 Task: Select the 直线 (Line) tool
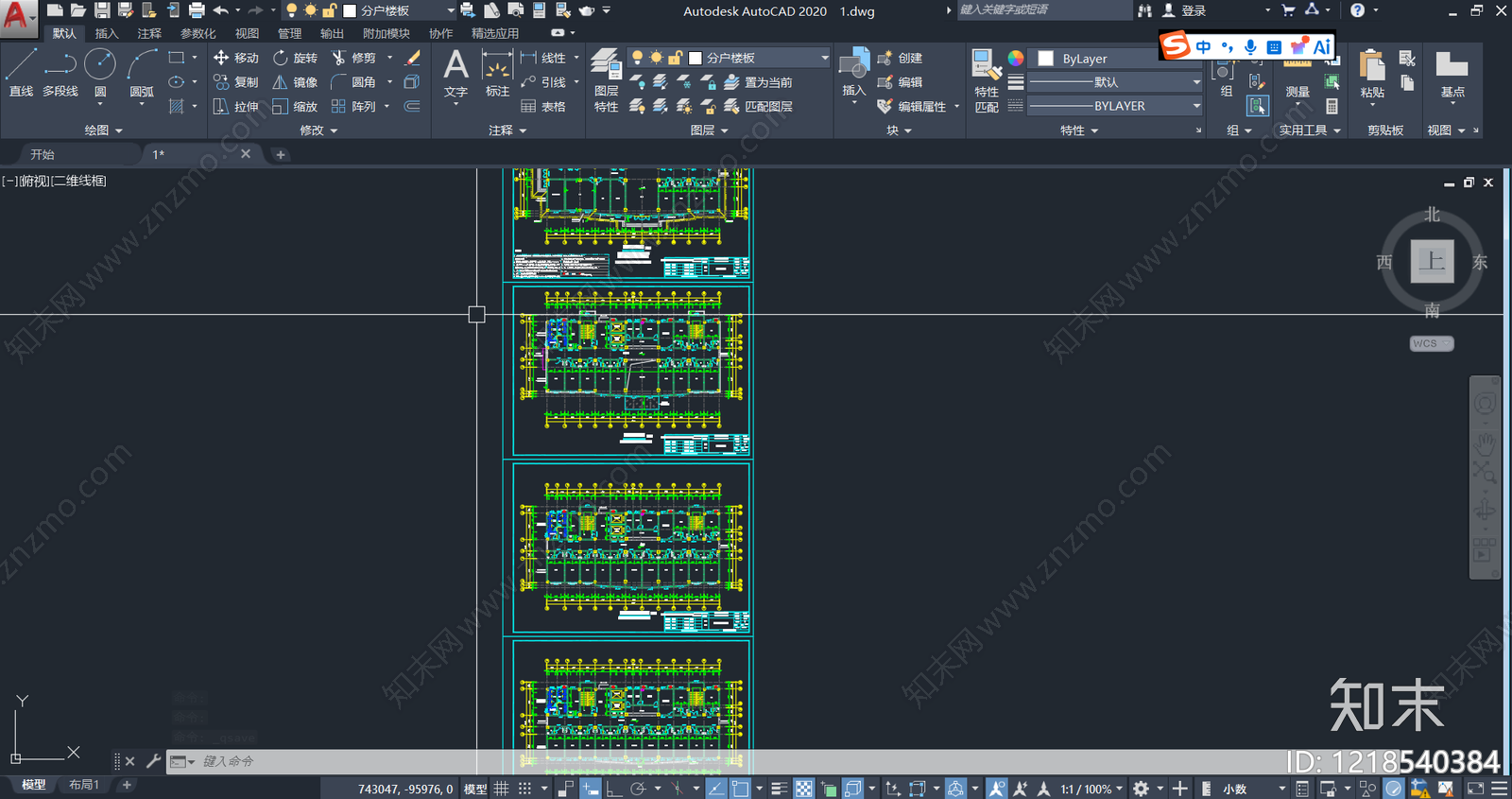21,74
